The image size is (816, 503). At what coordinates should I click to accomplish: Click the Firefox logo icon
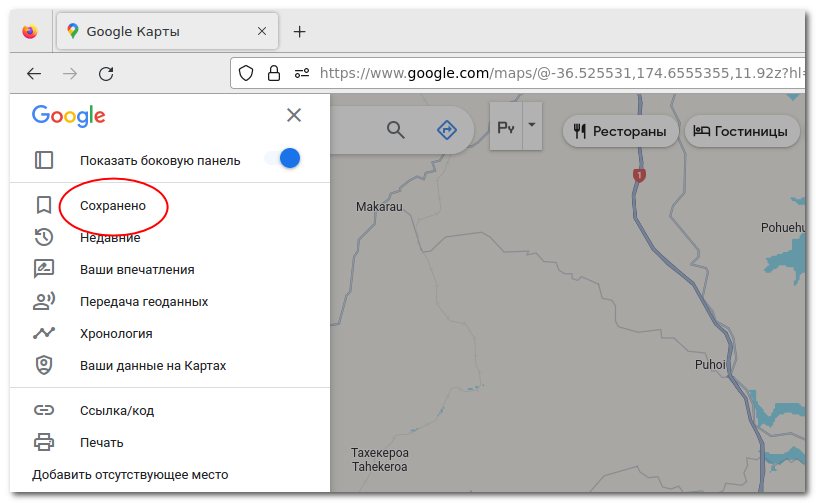click(x=30, y=32)
